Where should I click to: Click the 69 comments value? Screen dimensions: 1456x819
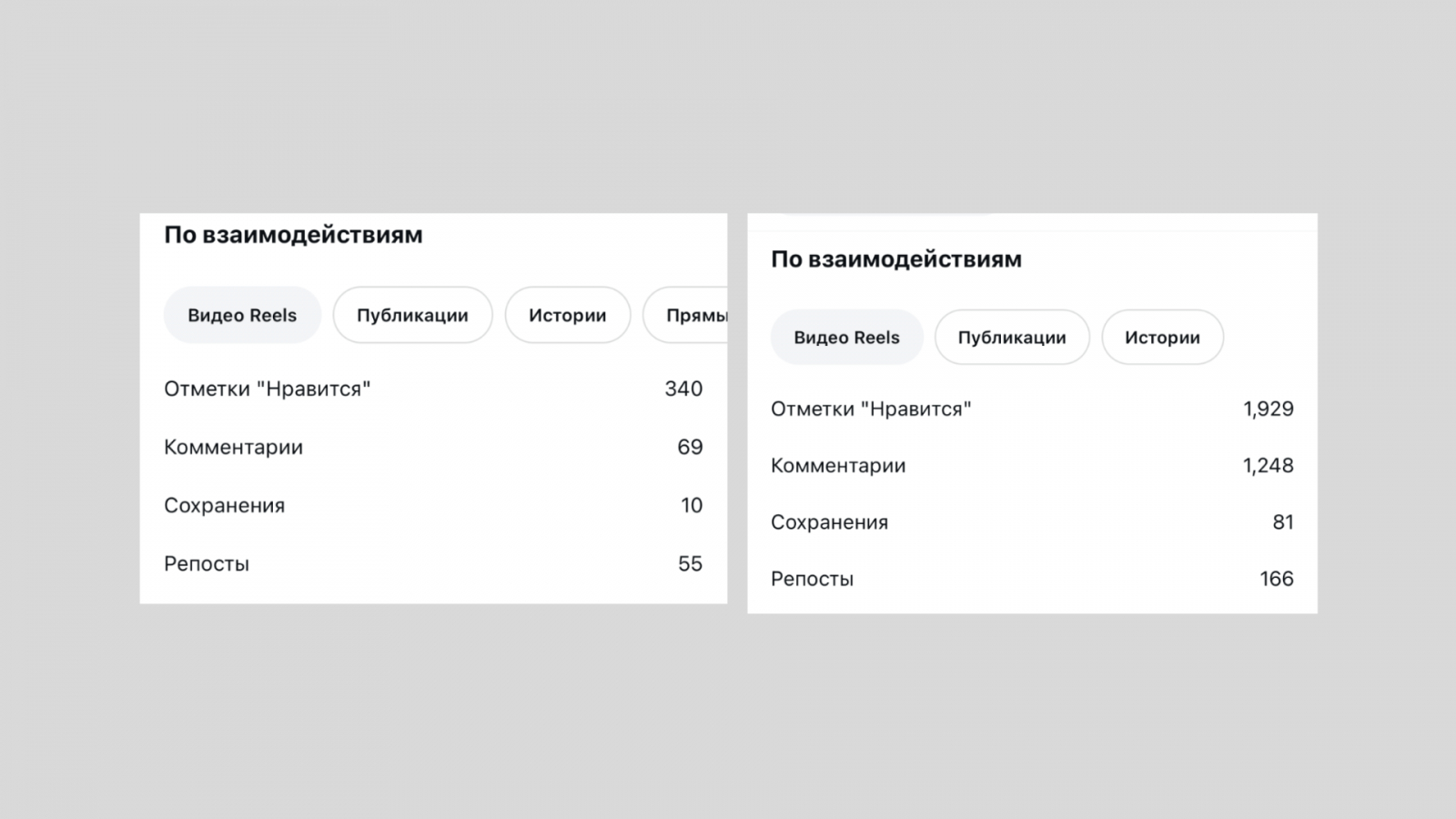[x=690, y=447]
